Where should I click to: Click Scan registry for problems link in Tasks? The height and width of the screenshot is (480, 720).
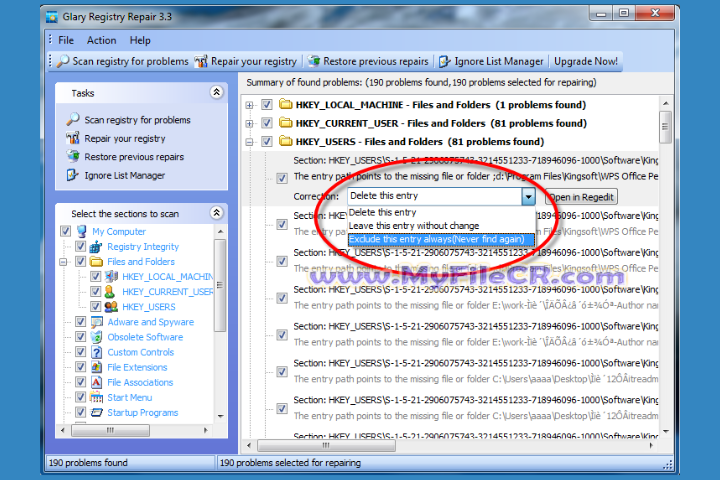137,120
